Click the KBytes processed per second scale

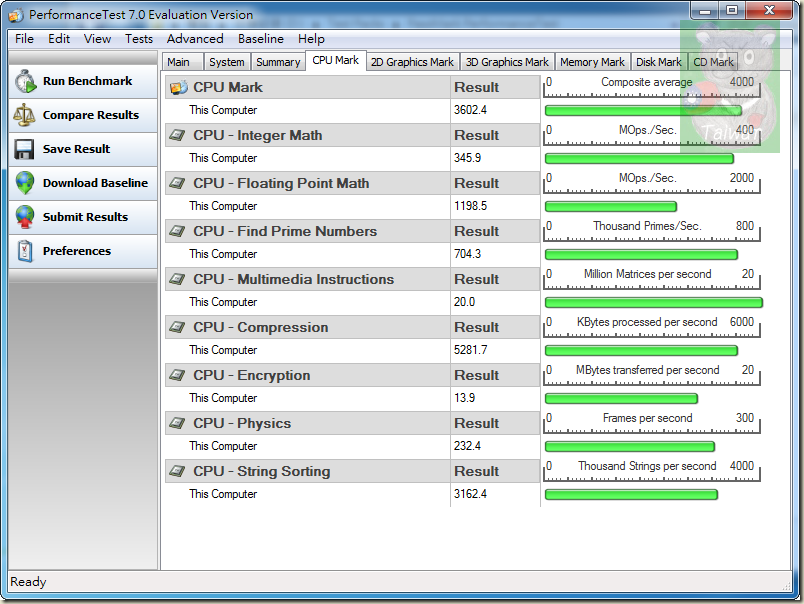click(x=652, y=327)
